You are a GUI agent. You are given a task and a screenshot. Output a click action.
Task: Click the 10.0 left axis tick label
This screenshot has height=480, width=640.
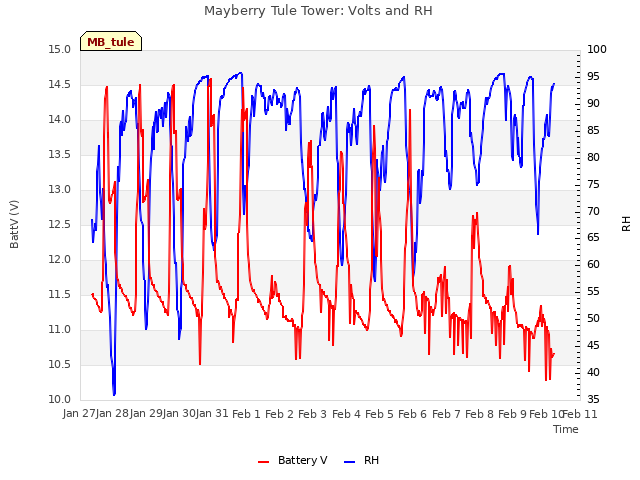click(60, 400)
